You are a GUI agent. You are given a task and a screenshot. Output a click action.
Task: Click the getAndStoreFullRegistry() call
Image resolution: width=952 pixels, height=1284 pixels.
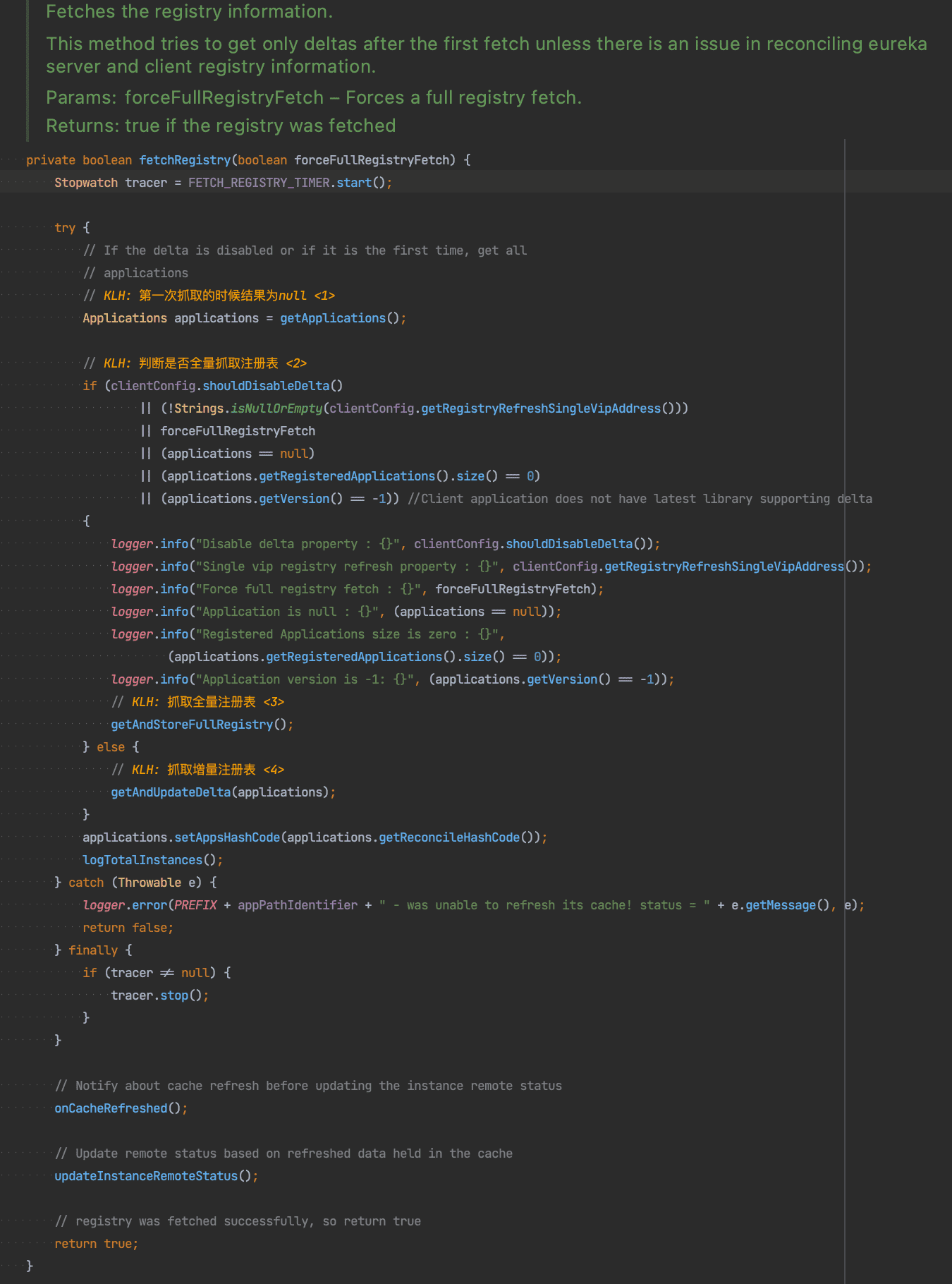(x=199, y=725)
